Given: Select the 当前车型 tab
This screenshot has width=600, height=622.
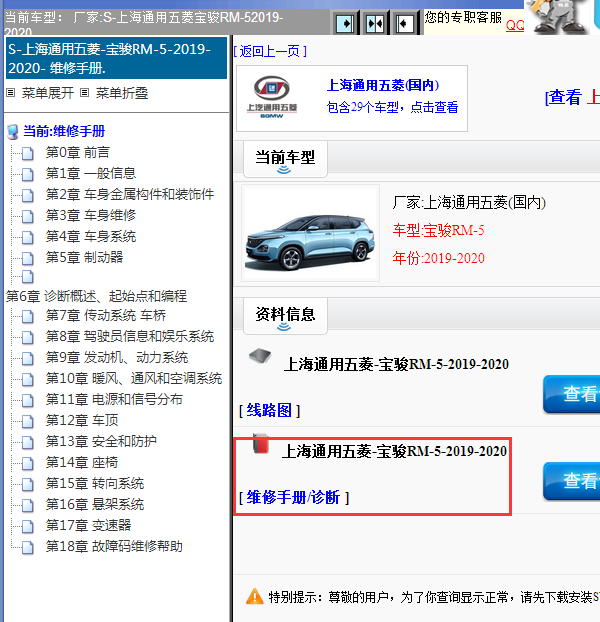Looking at the screenshot, I should point(285,159).
